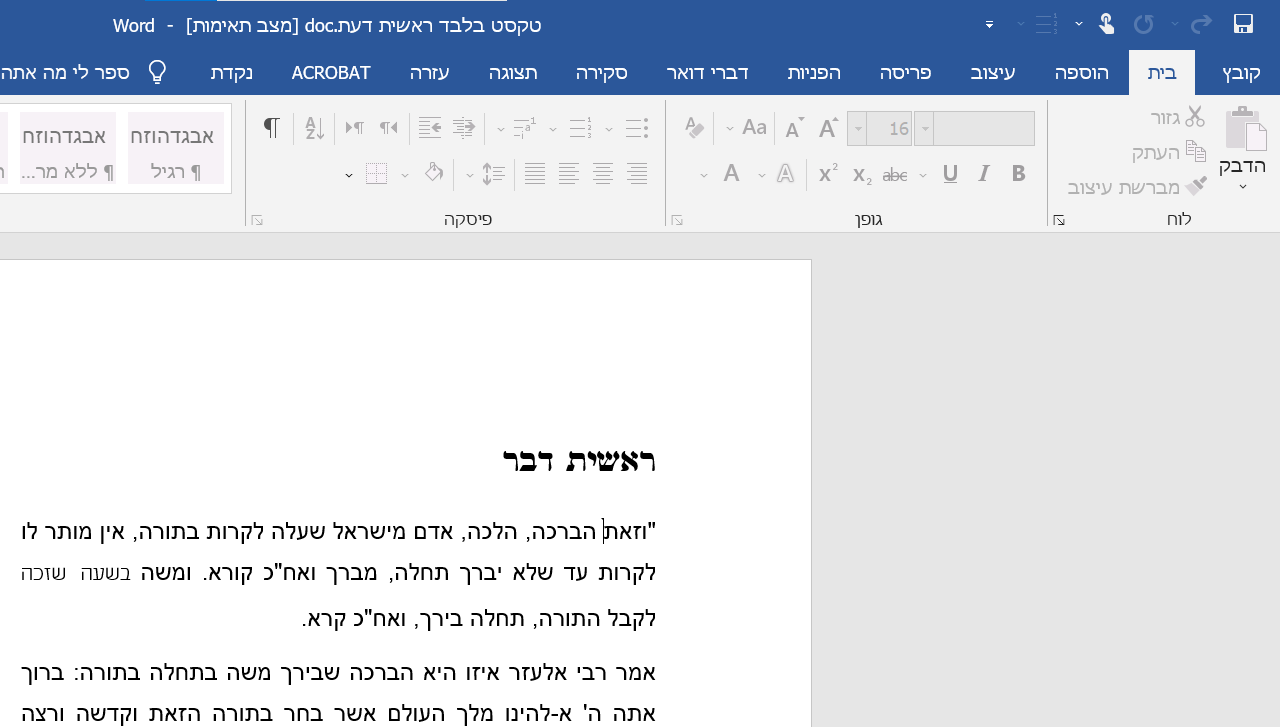Image resolution: width=1280 pixels, height=727 pixels.
Task: Click the borders grid icon
Action: (376, 174)
